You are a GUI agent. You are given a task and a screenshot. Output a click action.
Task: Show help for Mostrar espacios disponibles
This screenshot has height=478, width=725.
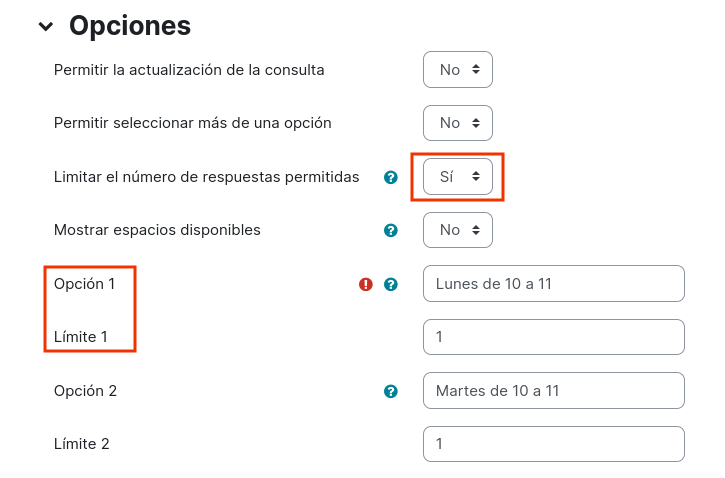pos(391,230)
